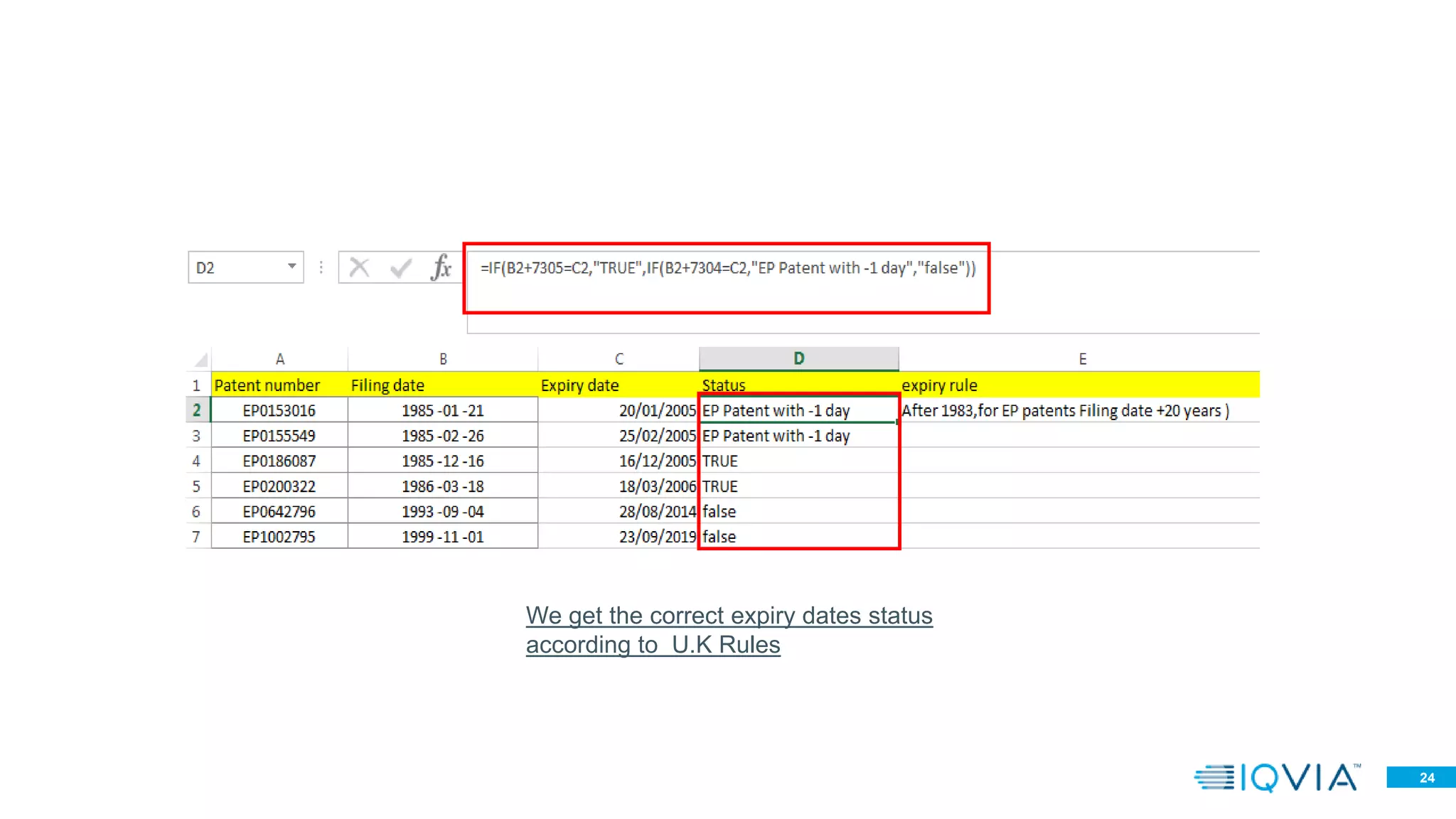This screenshot has width=1456, height=819.
Task: Select column D header
Action: [799, 358]
